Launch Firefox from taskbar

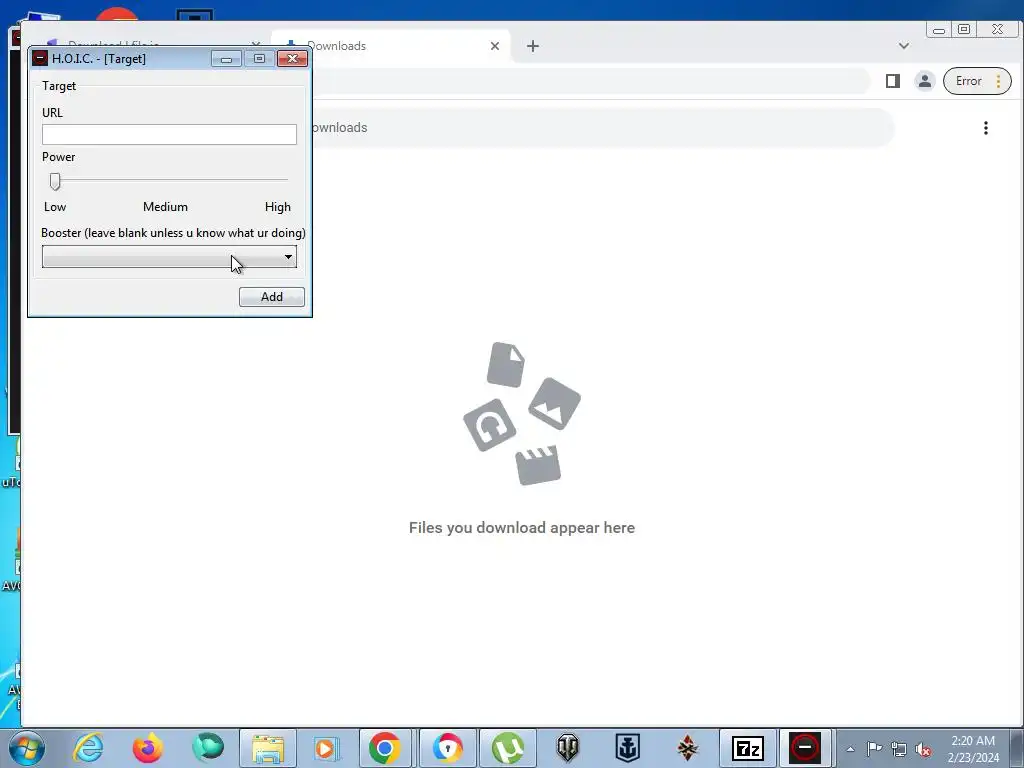tap(148, 748)
